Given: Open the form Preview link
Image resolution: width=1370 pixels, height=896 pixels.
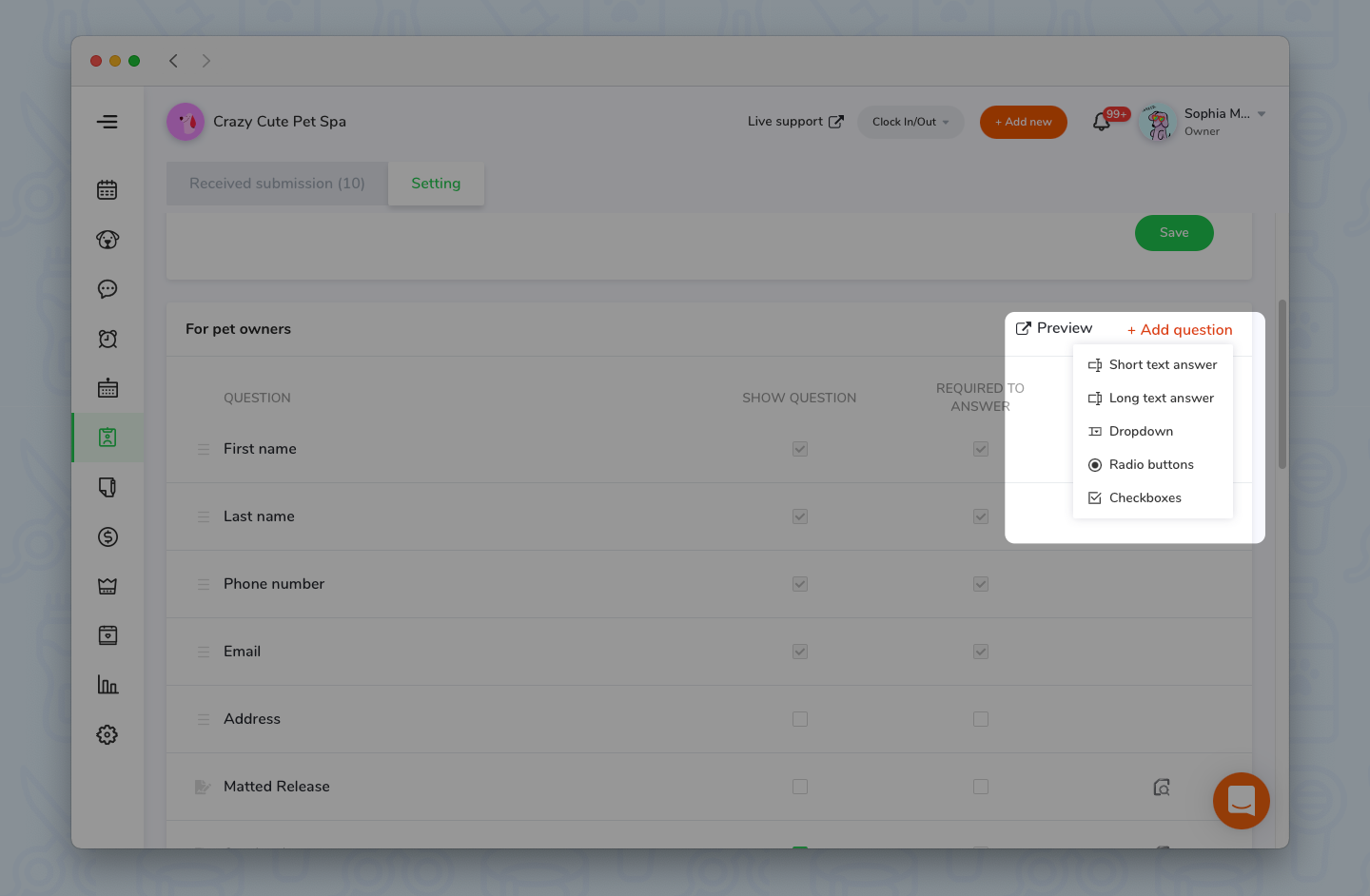Looking at the screenshot, I should coord(1054,328).
